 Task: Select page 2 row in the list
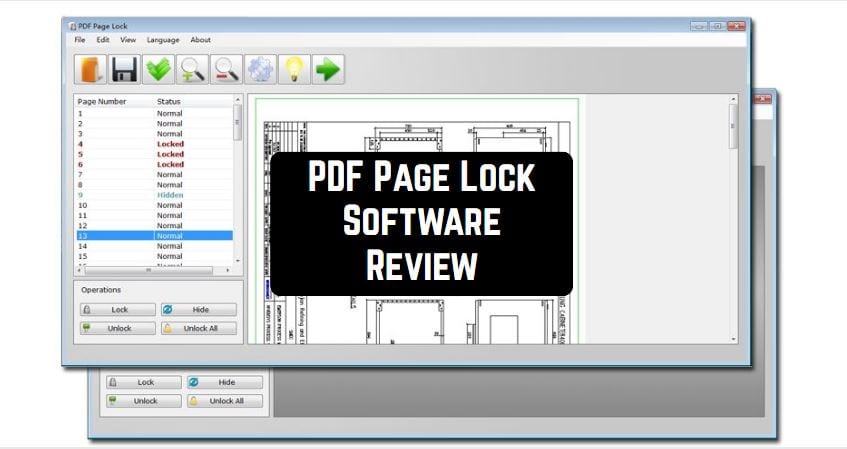pos(154,124)
